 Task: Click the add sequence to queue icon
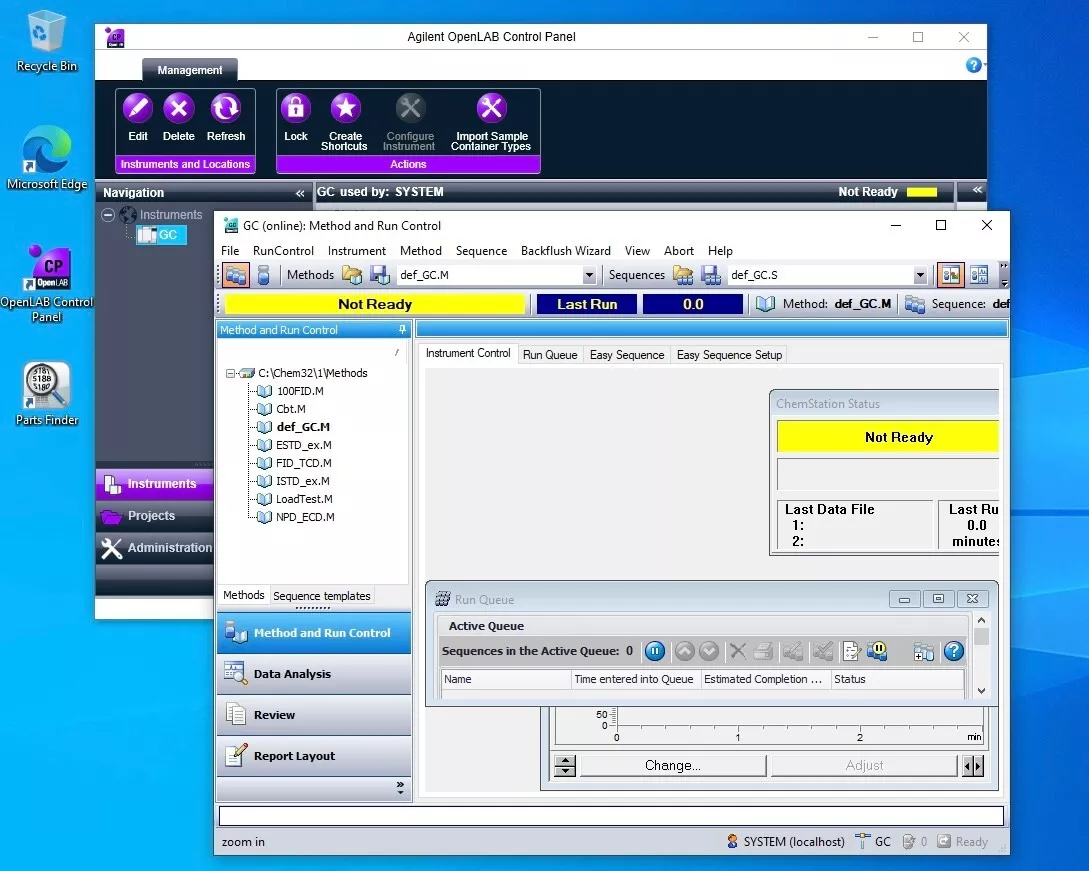click(924, 652)
